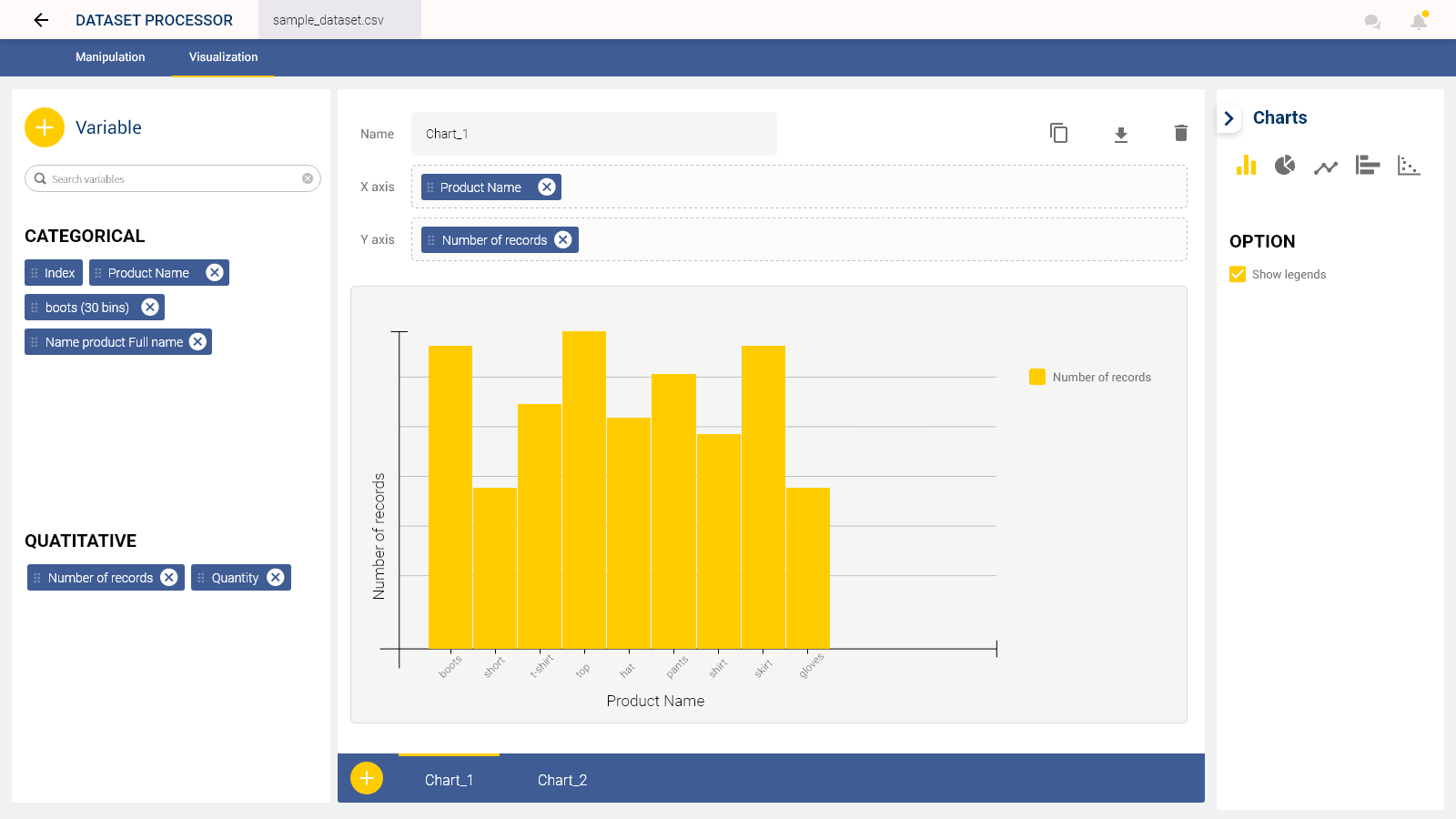Switch to the horizontal bar chart type

pos(1367,166)
